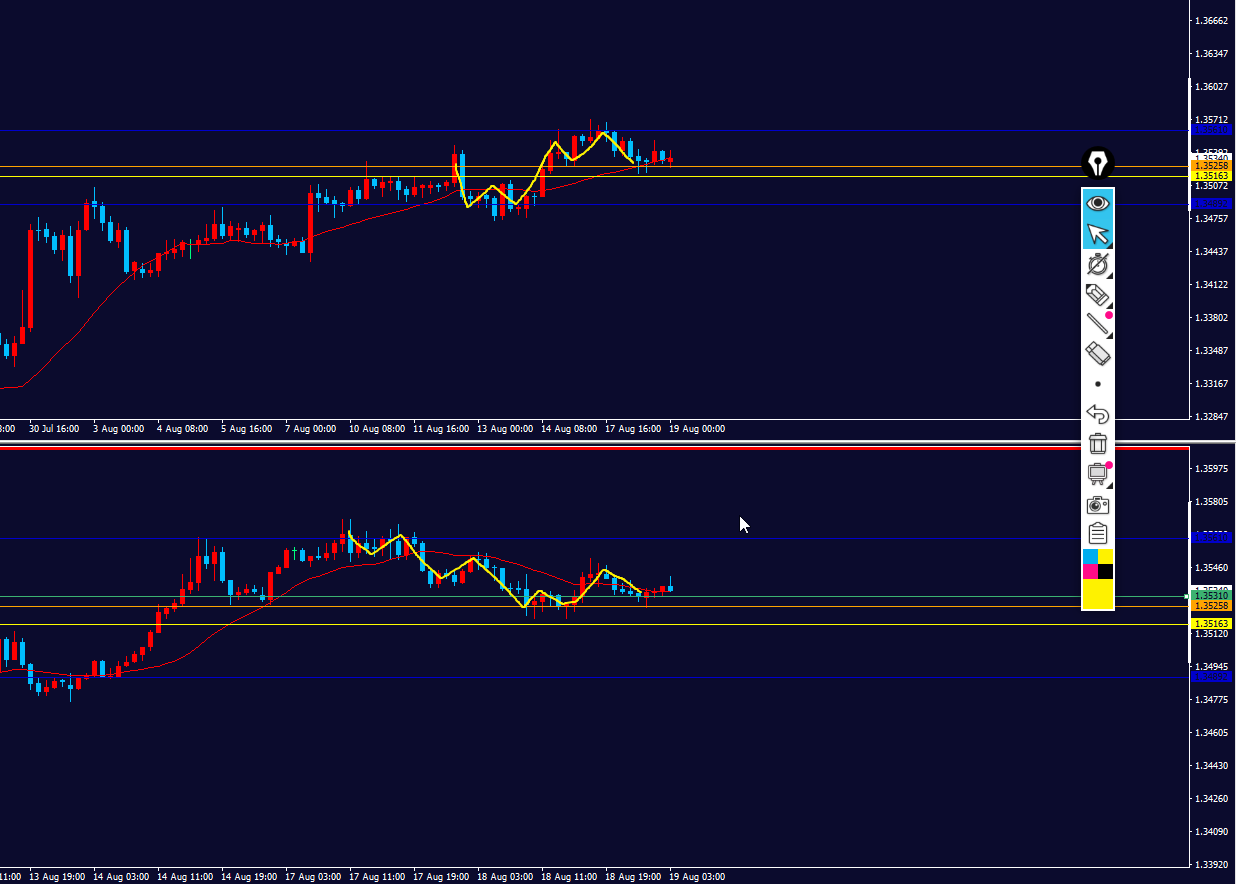
Task: Click the 1.33920 price on lower axis
Action: 1212,864
